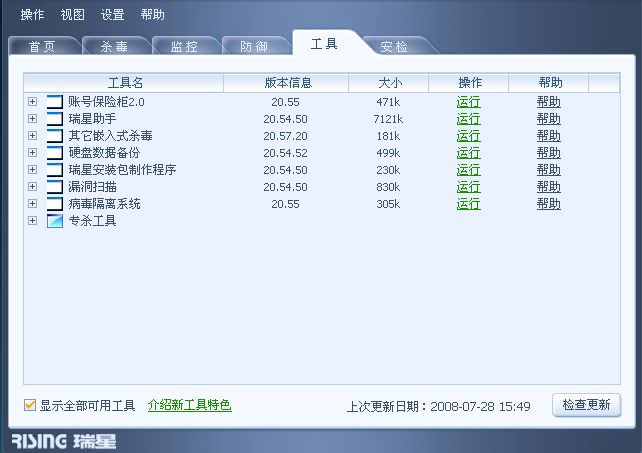Viewport: 642px width, 453px height.
Task: Expand the 瑞星安装包制作程序 row
Action: [32, 170]
